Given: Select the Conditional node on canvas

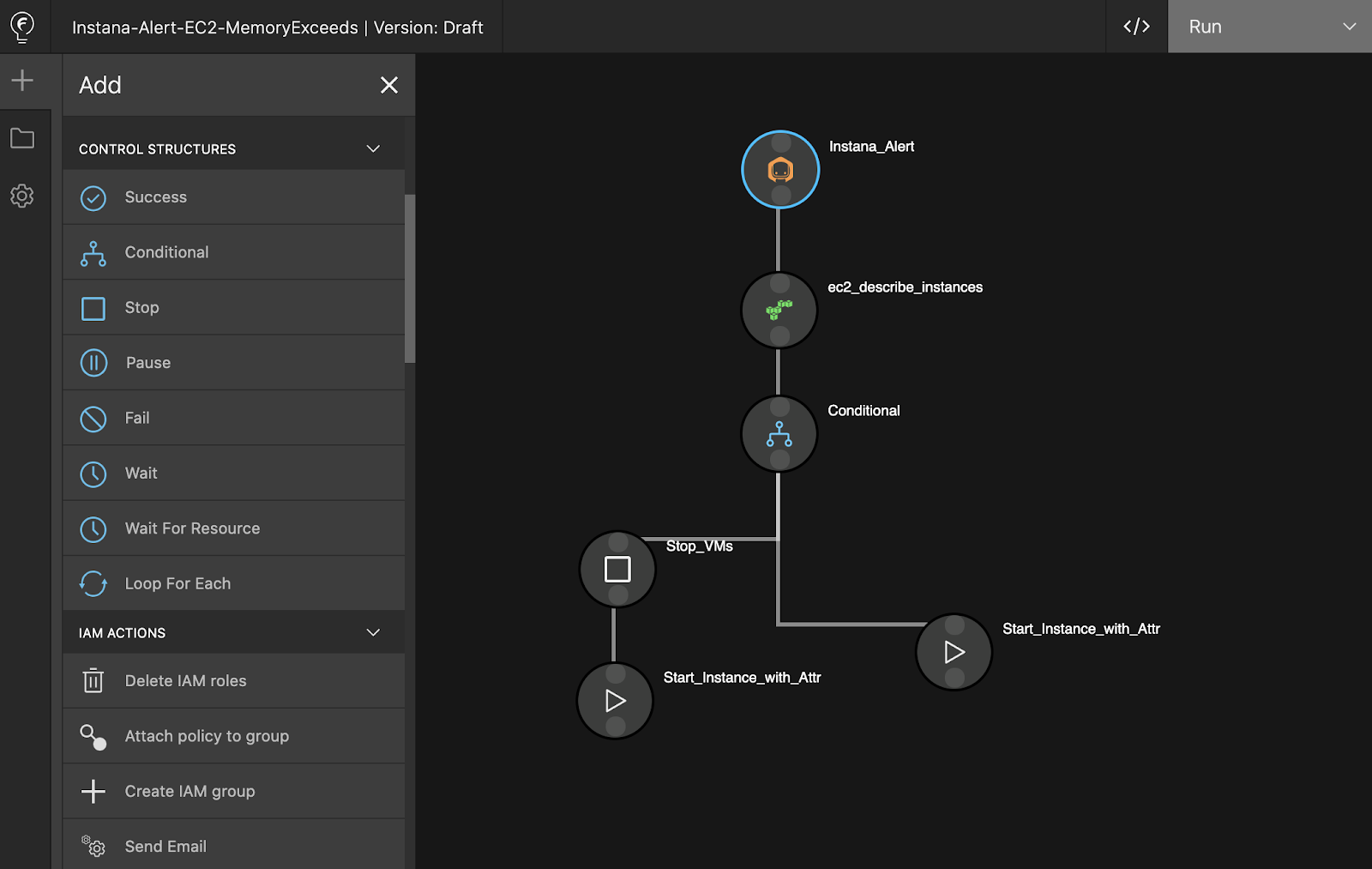Looking at the screenshot, I should click(x=779, y=433).
